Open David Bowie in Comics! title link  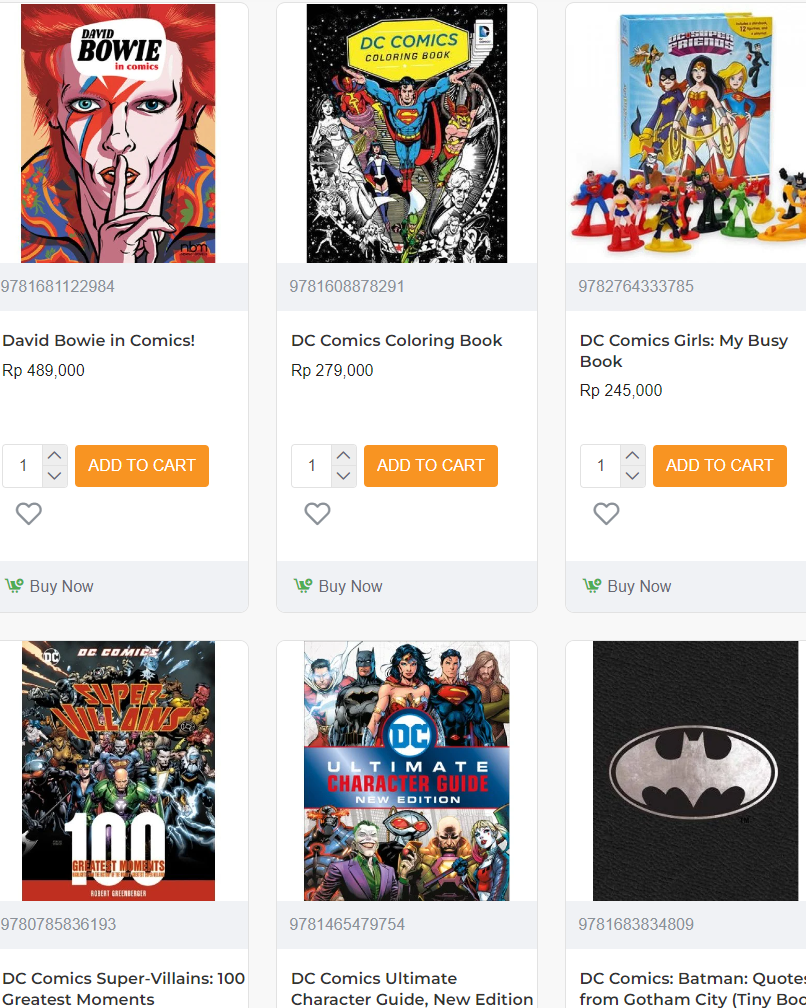[99, 341]
